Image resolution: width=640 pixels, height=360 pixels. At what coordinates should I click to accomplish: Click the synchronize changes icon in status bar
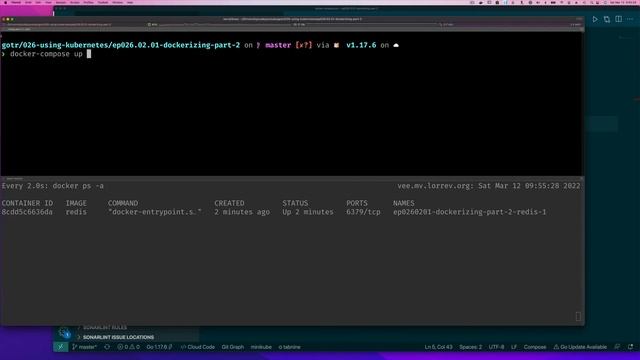[107, 347]
